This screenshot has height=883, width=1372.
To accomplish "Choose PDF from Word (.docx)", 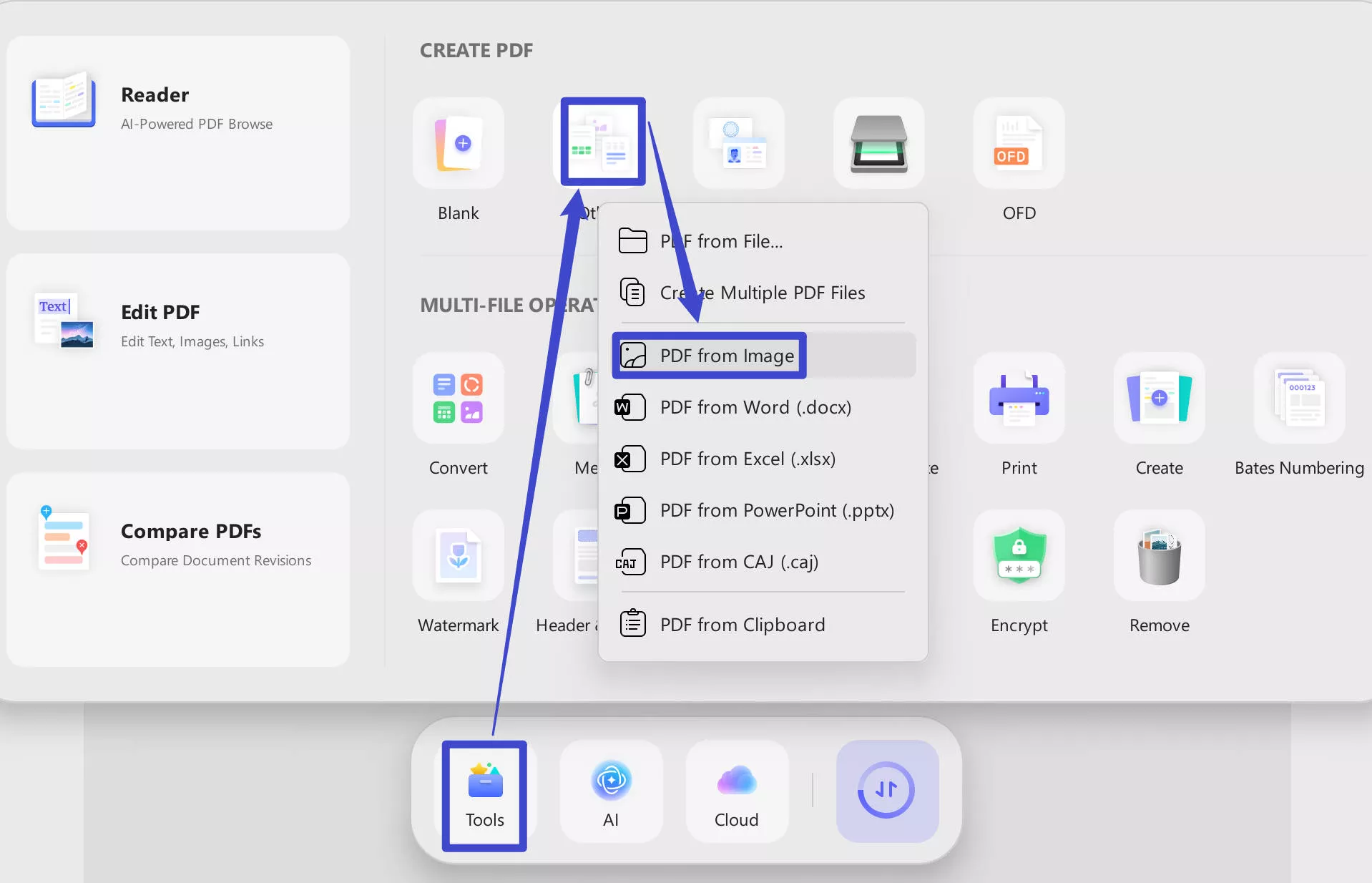I will click(x=755, y=407).
